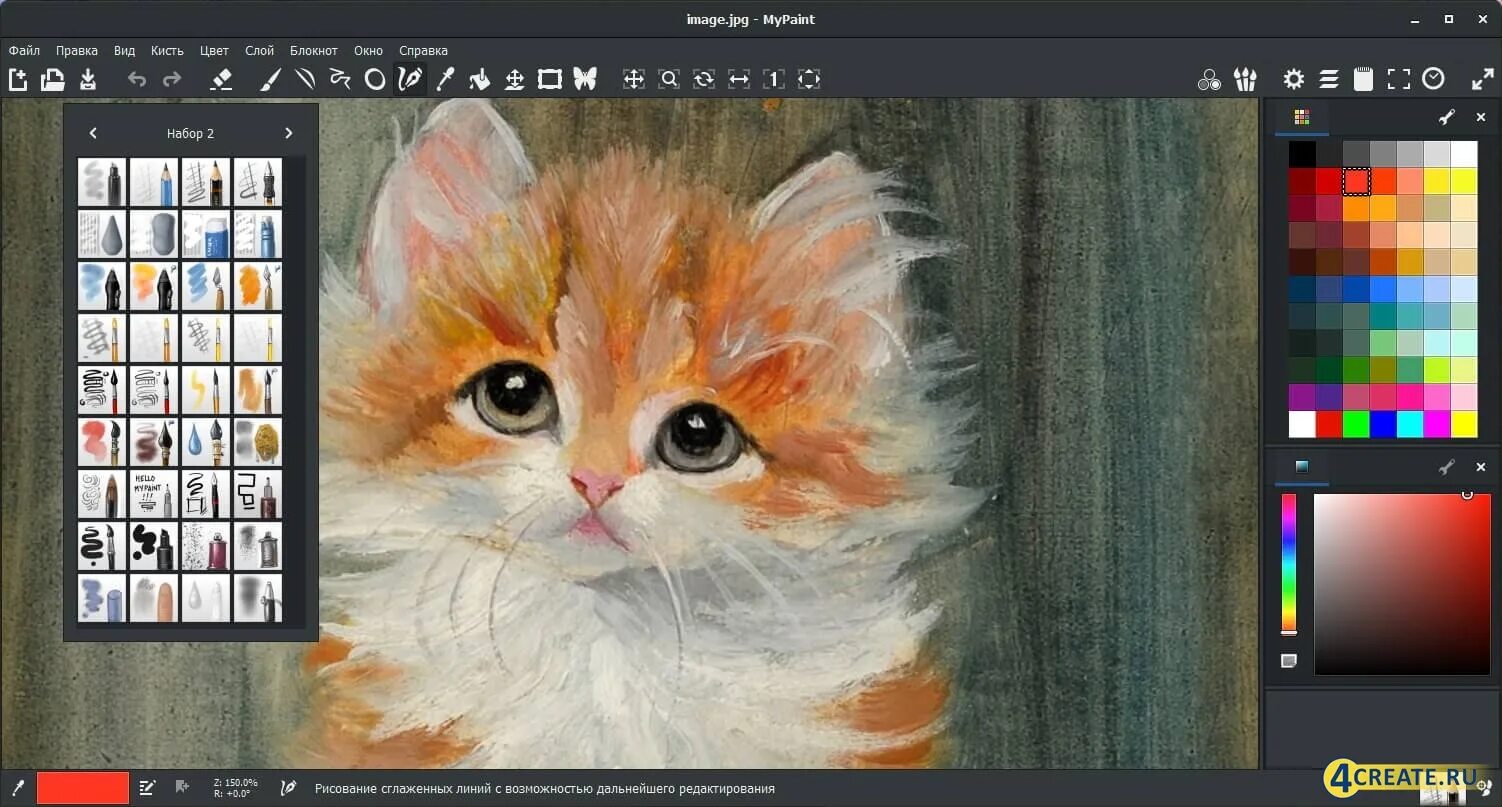
Task: Open the brush history clock icon
Action: pyautogui.click(x=1434, y=79)
